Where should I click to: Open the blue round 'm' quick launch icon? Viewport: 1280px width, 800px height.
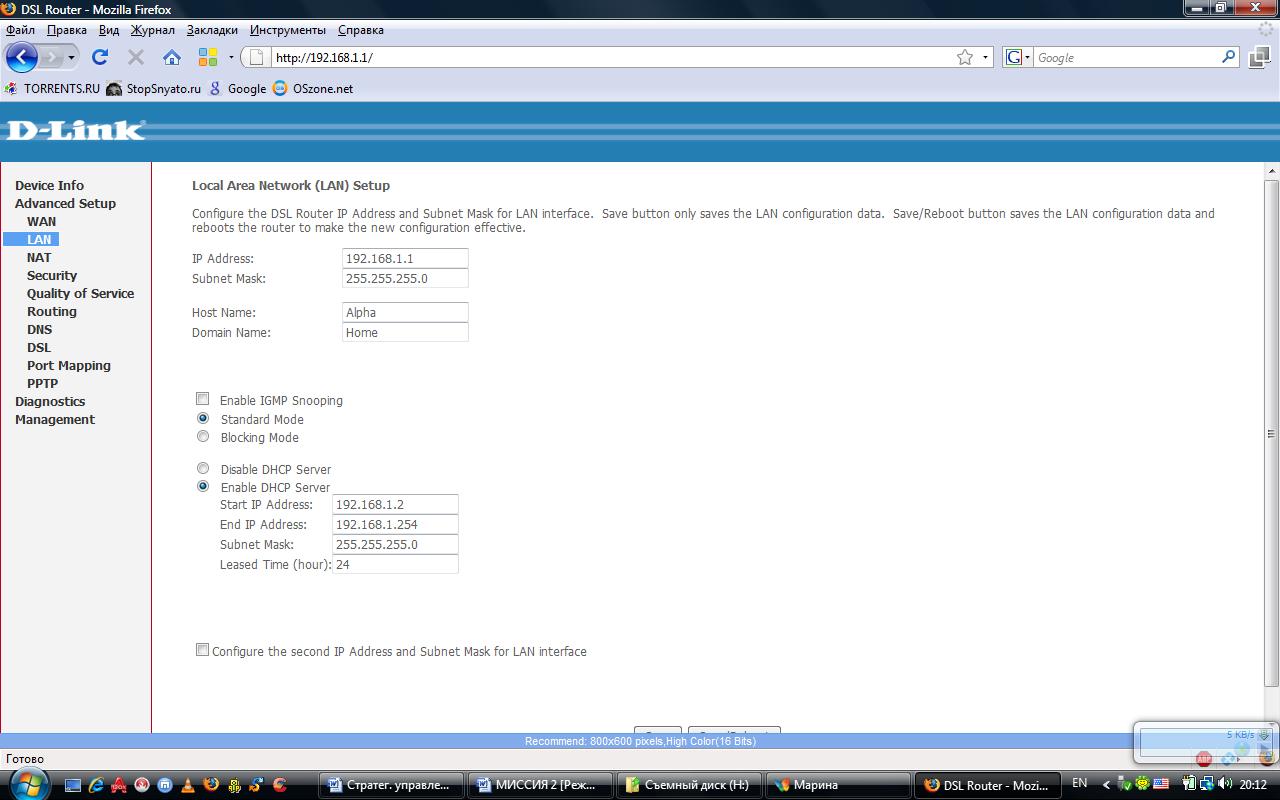[x=165, y=785]
